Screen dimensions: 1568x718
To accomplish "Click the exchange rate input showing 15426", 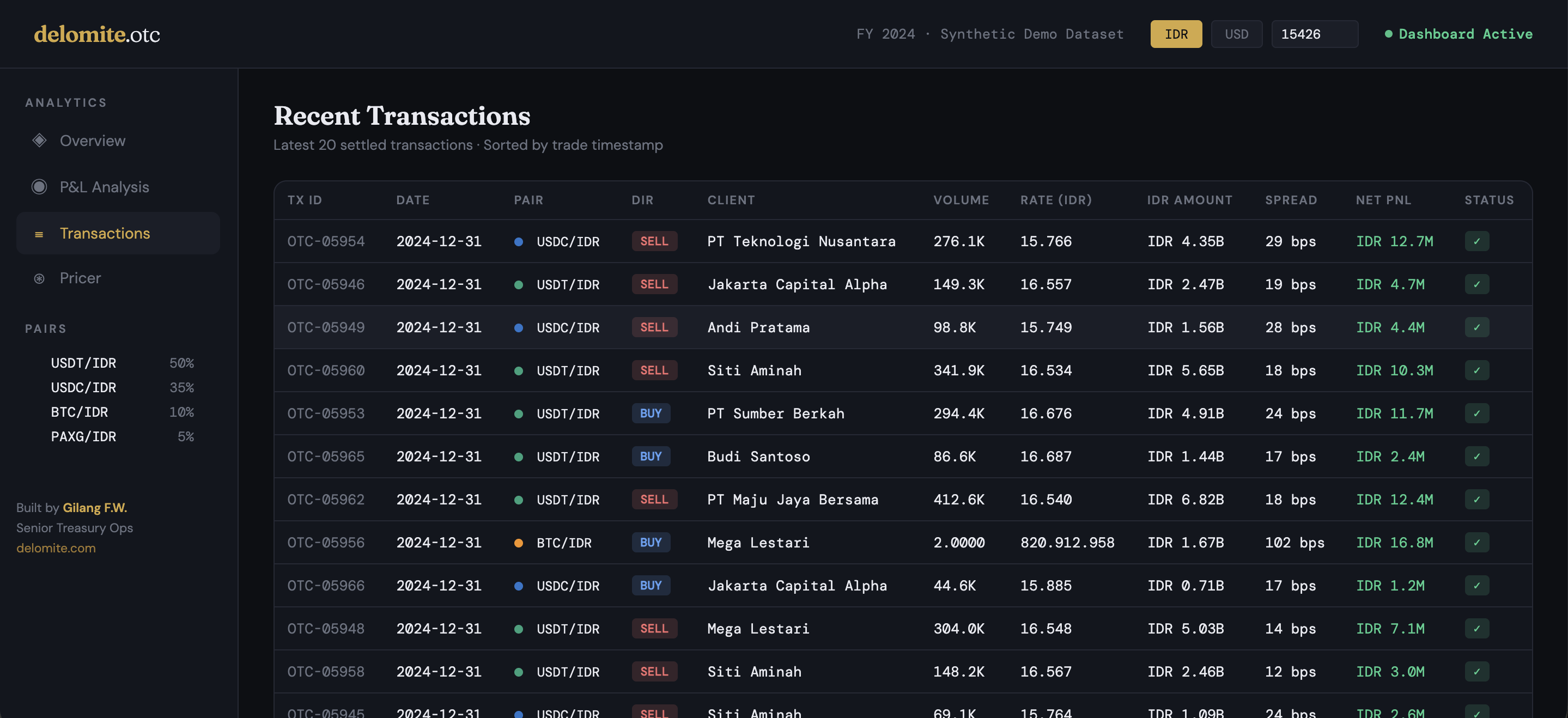I will [x=1314, y=34].
